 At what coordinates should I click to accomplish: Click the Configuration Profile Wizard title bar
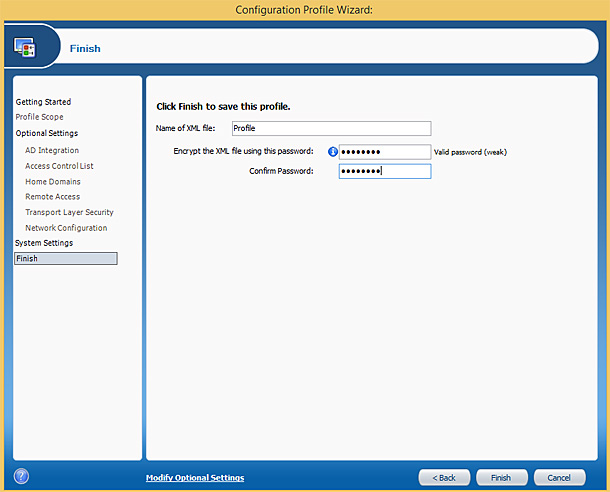(x=304, y=10)
